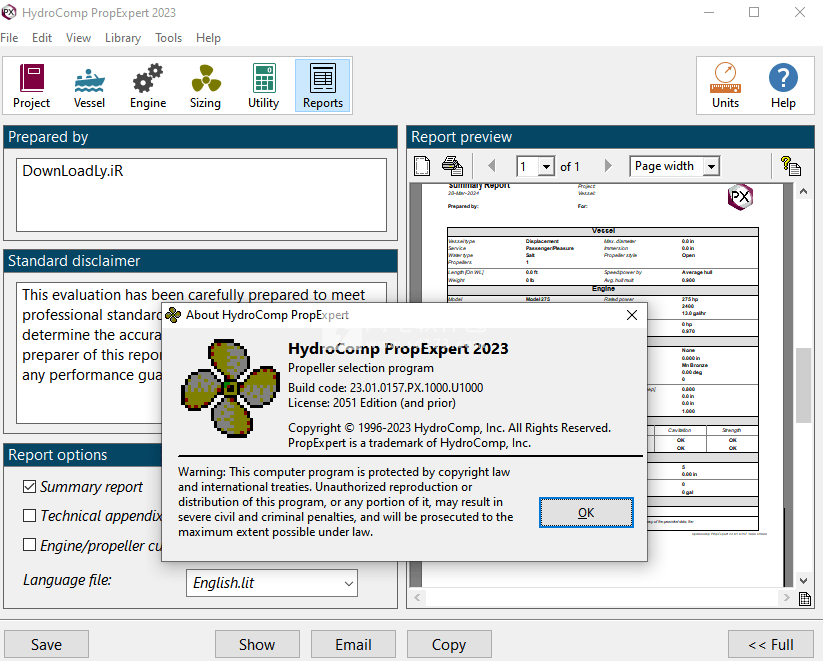
Task: Toggle the Summary report checkbox
Action: pos(29,487)
